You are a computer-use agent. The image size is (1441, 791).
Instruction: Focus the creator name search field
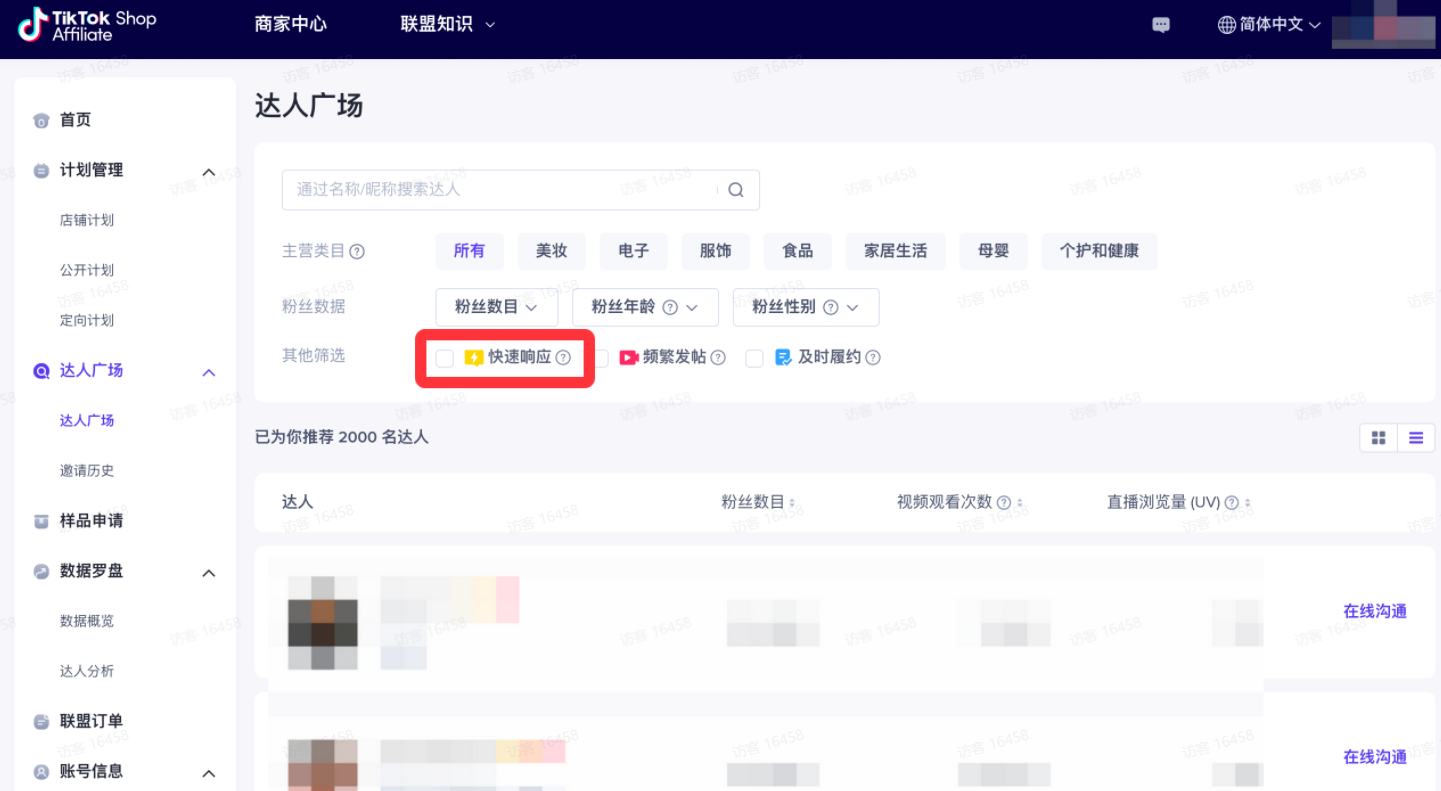[x=521, y=190]
